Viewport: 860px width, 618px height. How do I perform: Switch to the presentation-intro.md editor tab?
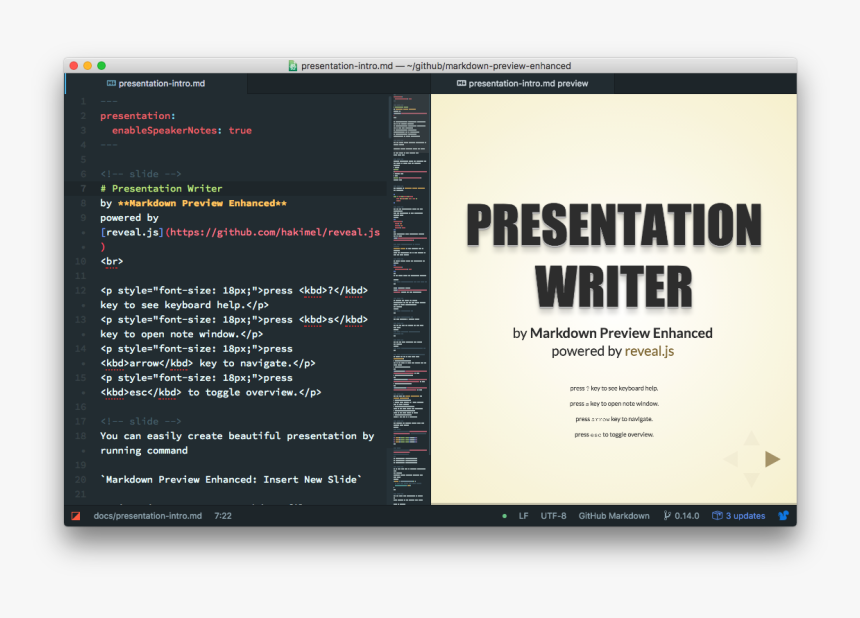[x=156, y=83]
